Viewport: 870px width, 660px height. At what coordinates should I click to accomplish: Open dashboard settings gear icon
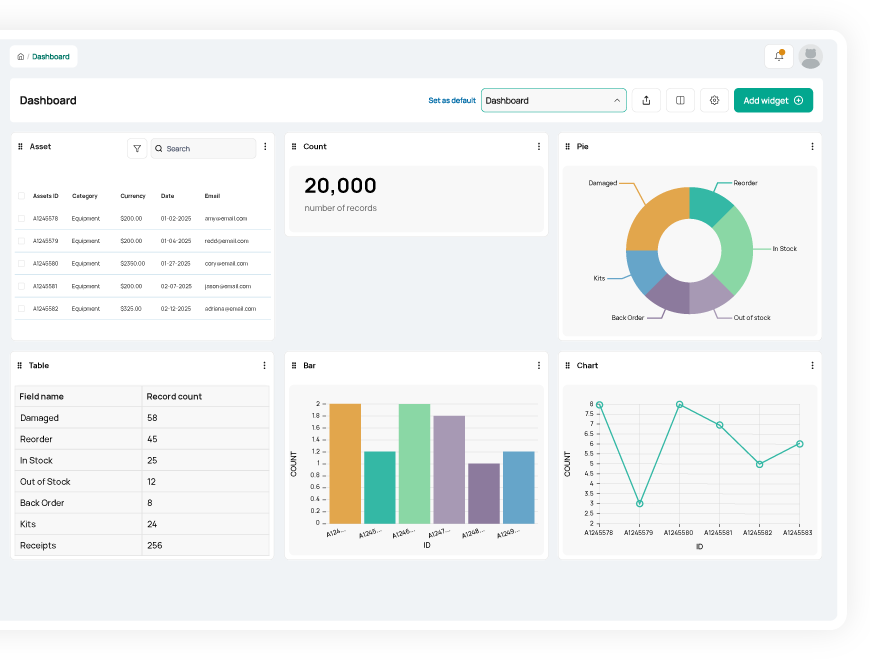click(714, 100)
